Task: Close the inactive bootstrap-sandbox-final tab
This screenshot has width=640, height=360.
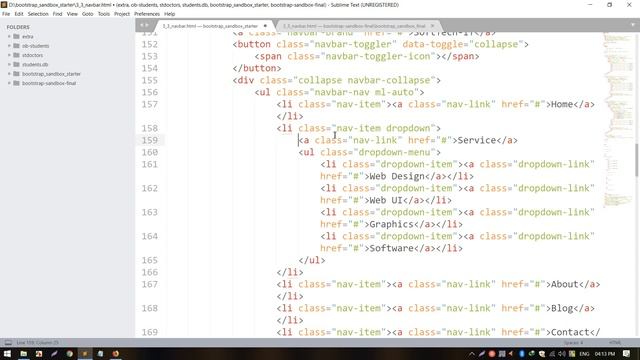Action: click(432, 26)
